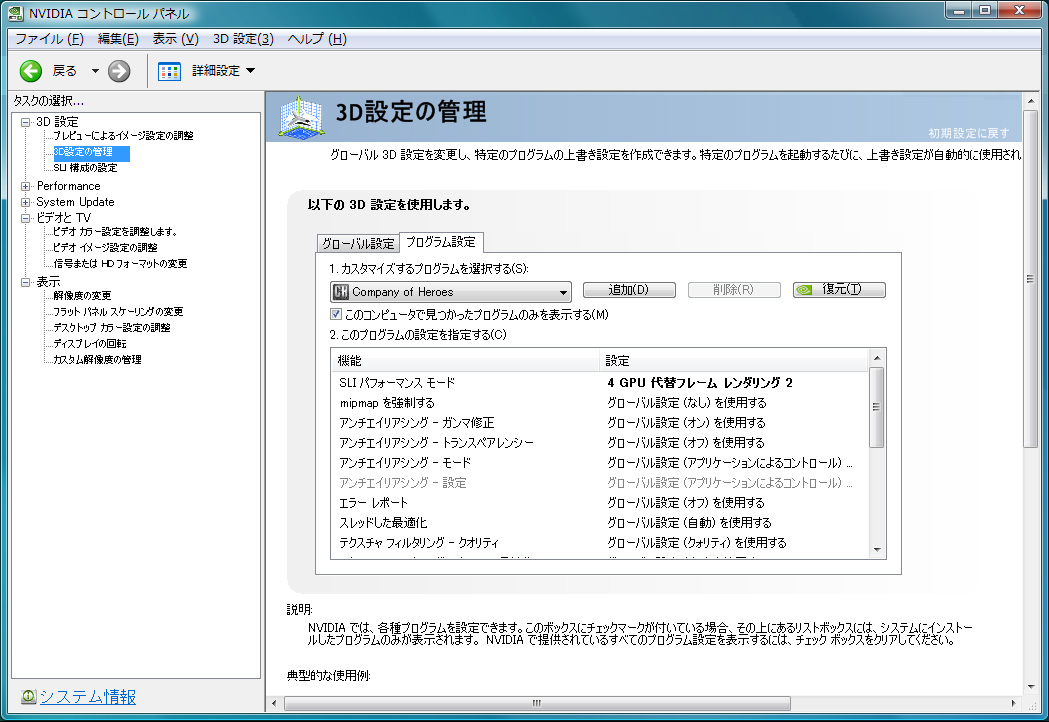Screen dimensions: 1049x722
Task: Click the NVIDIA logo on 復元 button
Action: click(804, 290)
